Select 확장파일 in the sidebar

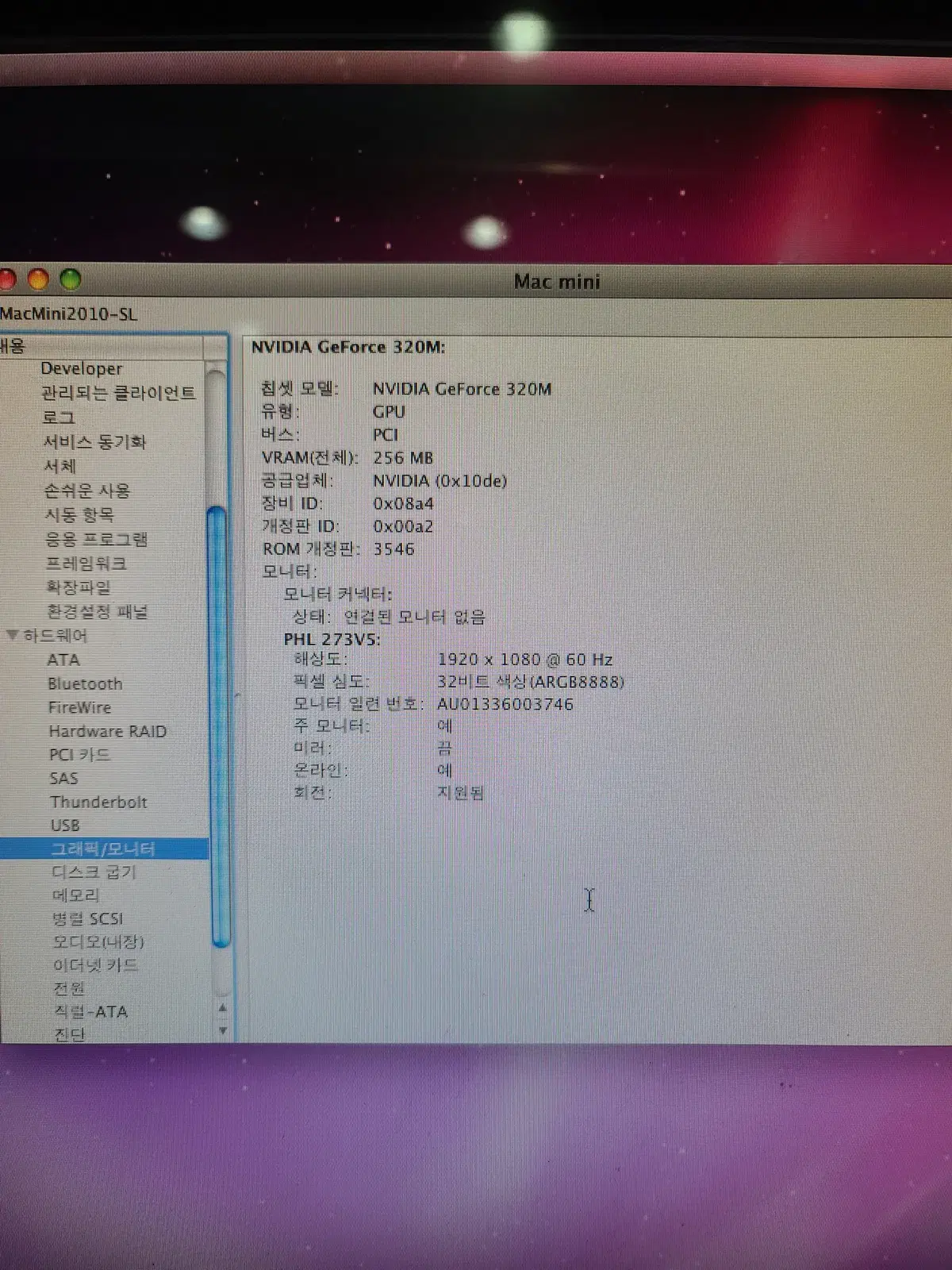click(x=79, y=587)
